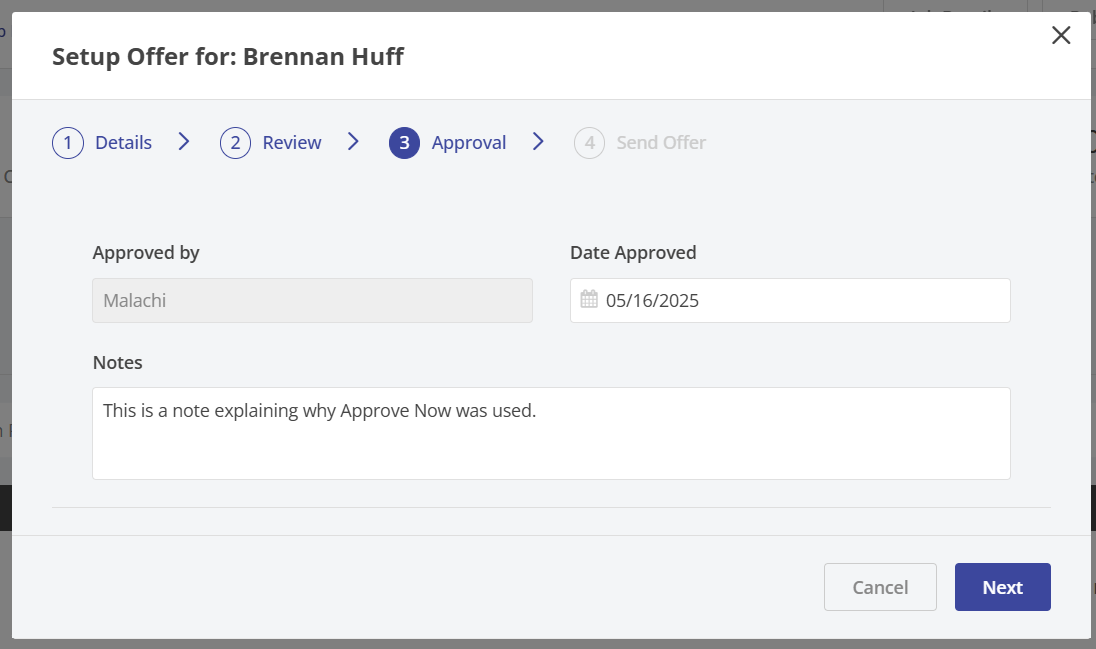Open the calendar icon date picker
Screen dimensions: 1096x649
[589, 299]
